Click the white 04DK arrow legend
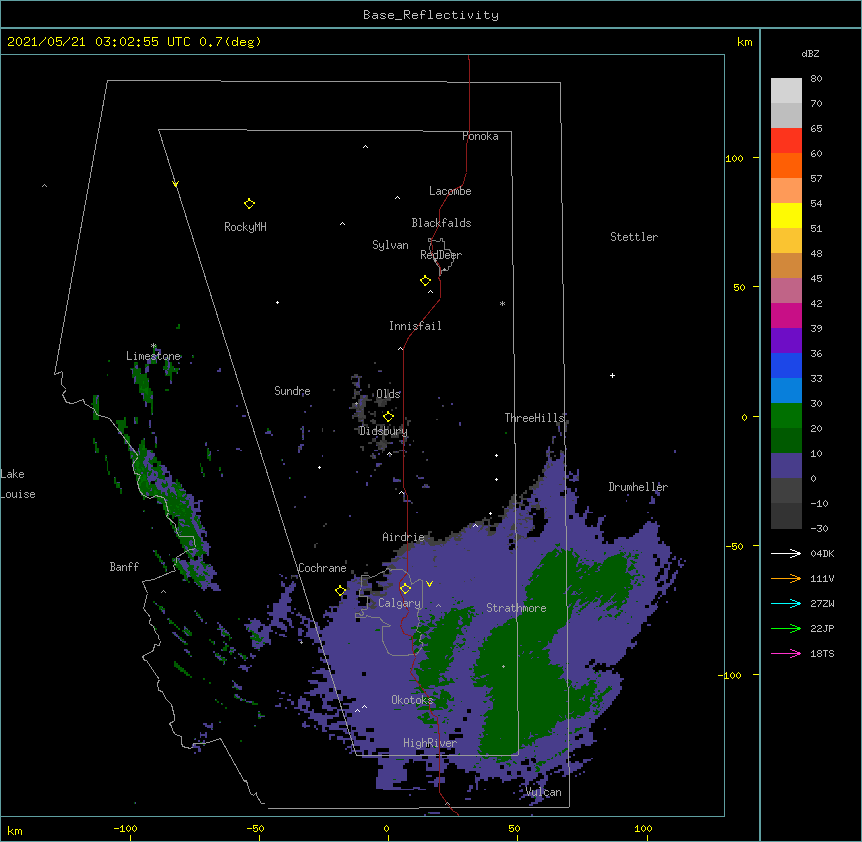 pyautogui.click(x=786, y=553)
